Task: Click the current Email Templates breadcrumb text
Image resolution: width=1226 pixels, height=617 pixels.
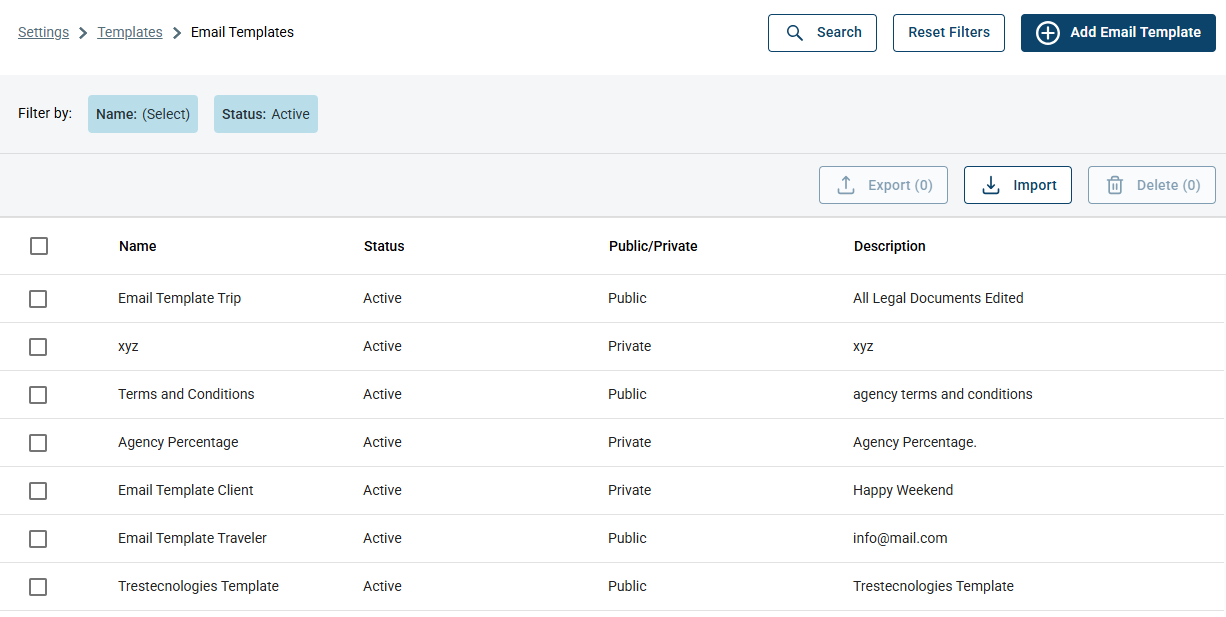Action: pyautogui.click(x=242, y=32)
